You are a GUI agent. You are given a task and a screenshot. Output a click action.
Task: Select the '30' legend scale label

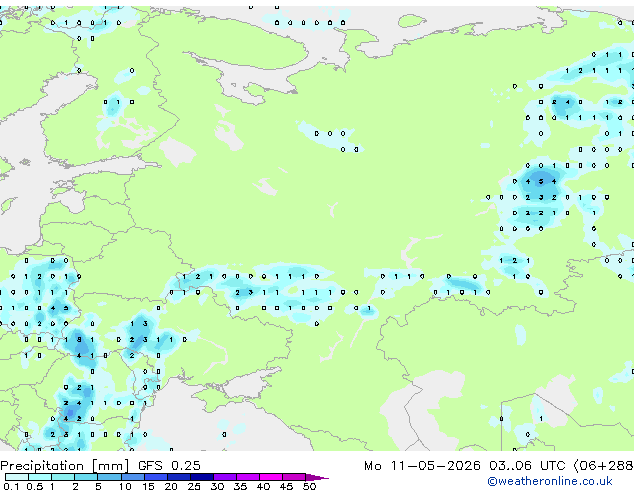click(x=217, y=486)
